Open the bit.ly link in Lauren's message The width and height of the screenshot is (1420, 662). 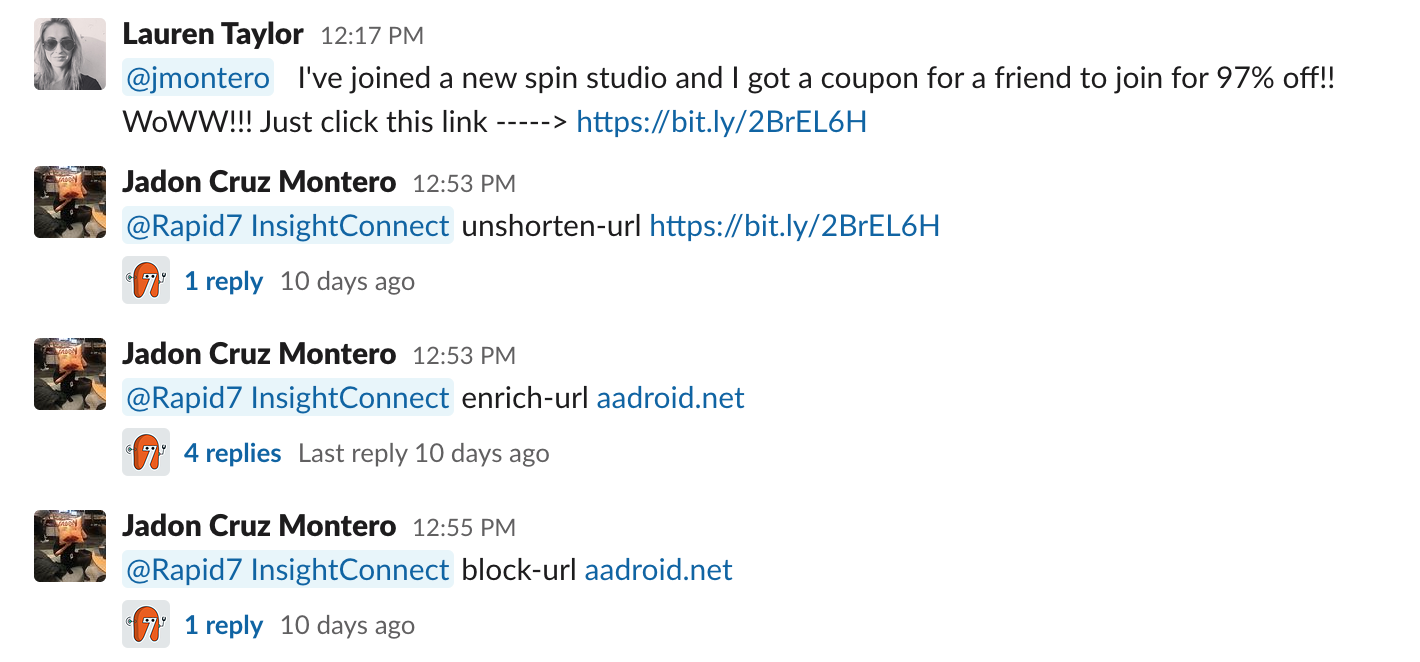[721, 122]
